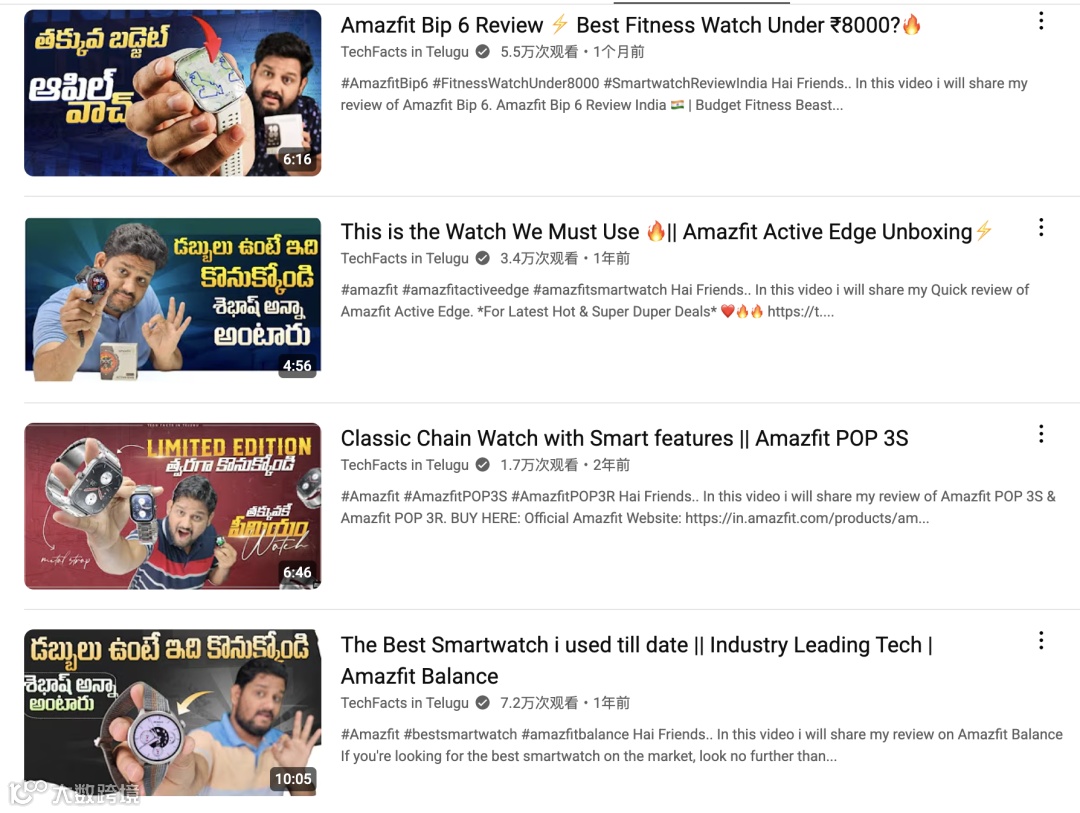
Task: Click #AmazfitBip6 hashtag in first description
Action: (384, 83)
